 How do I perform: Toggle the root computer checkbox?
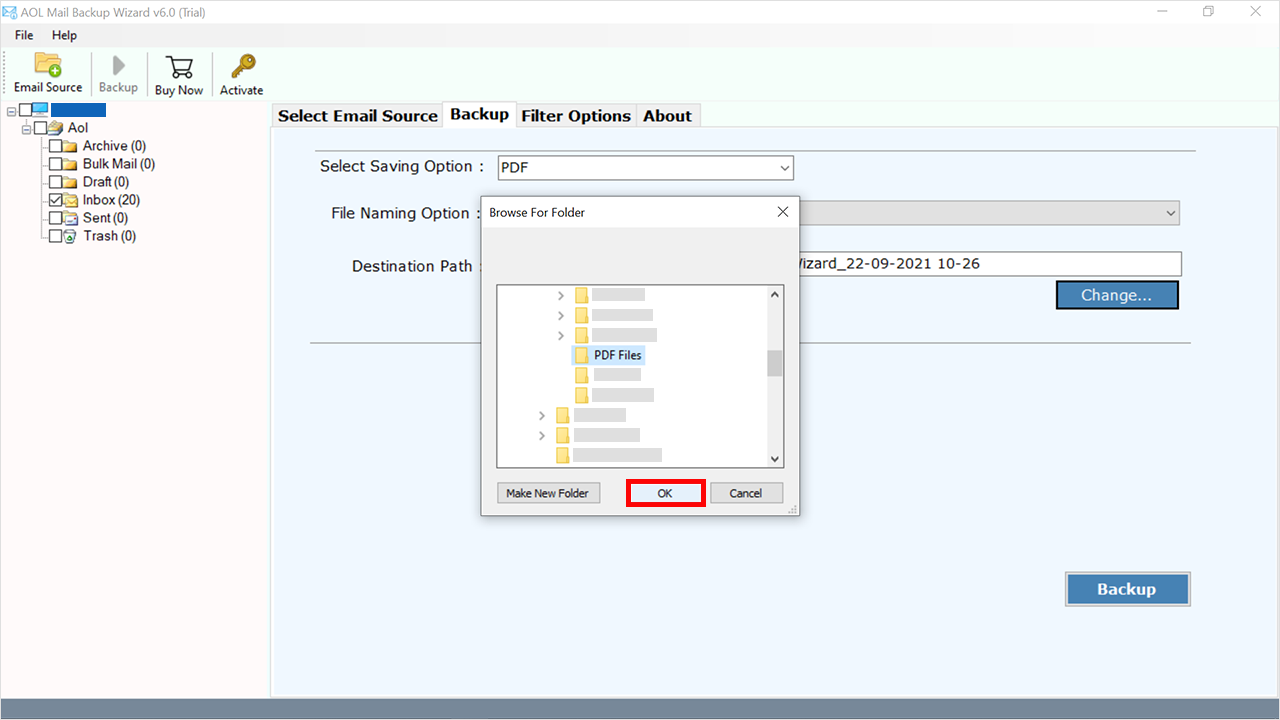coord(25,110)
